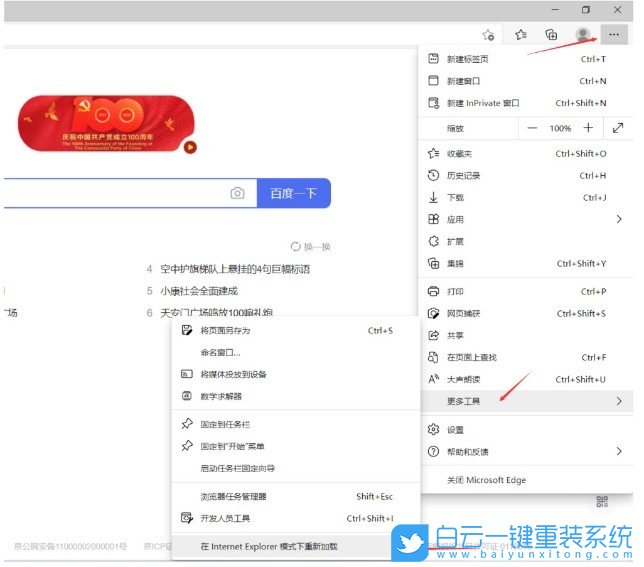Screen dimensions: 644x567
Task: Click the web capture icon
Action: coord(433,313)
